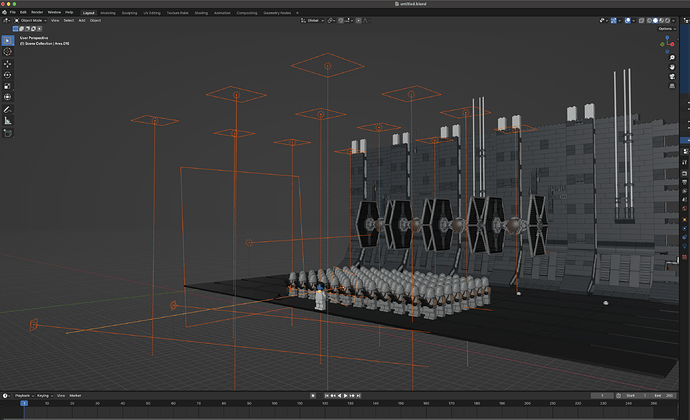Jump to the last frame
690x420 pixels.
coord(358,396)
